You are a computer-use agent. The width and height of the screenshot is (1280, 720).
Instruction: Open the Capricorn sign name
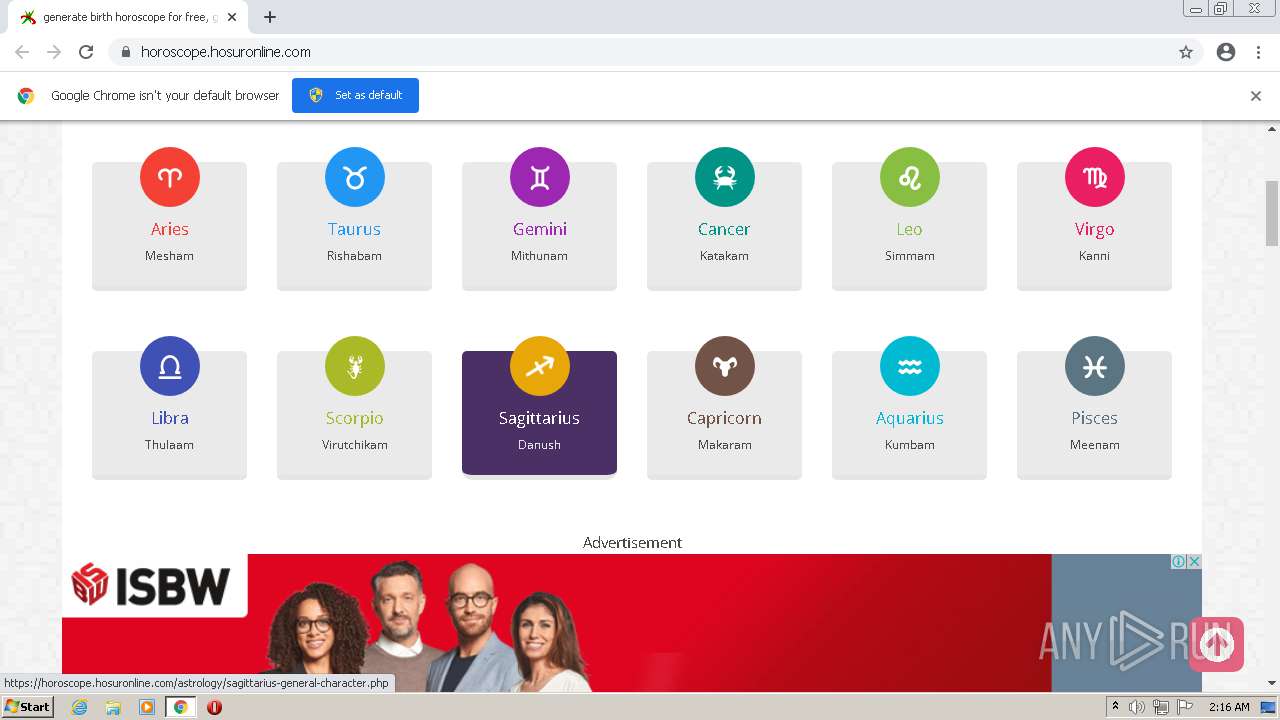pos(724,419)
